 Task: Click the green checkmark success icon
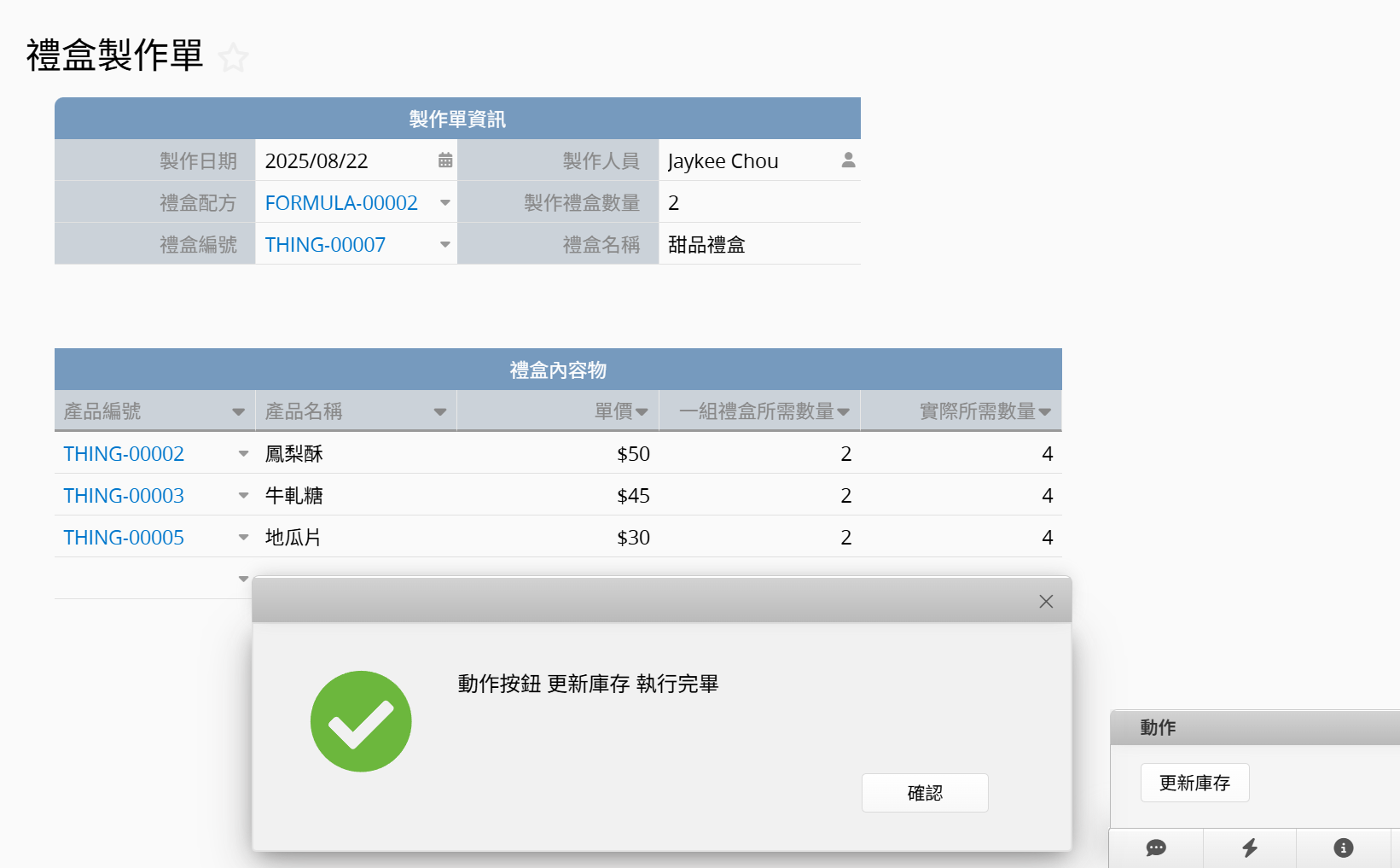pos(361,721)
